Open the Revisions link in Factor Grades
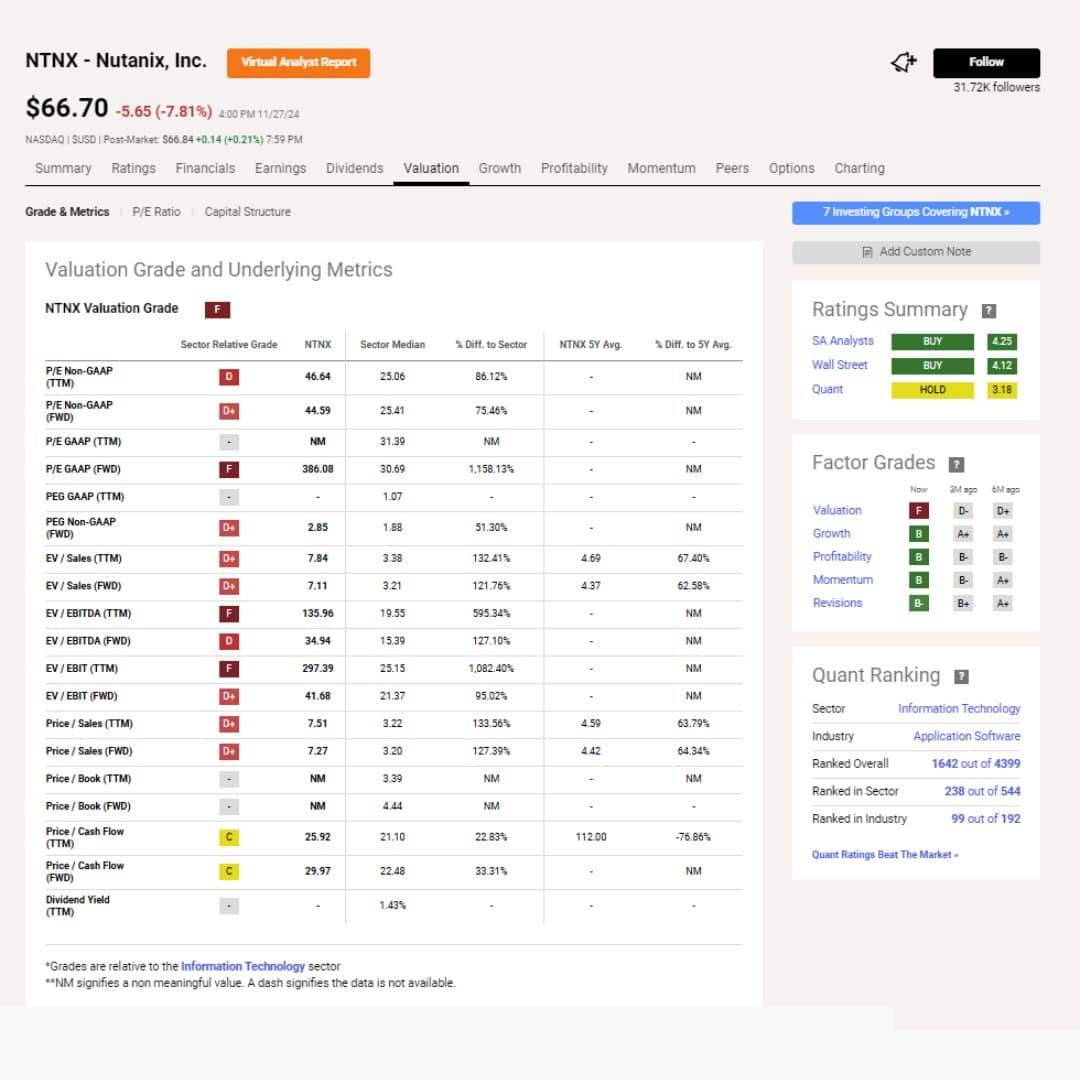This screenshot has width=1080, height=1080. tap(837, 603)
